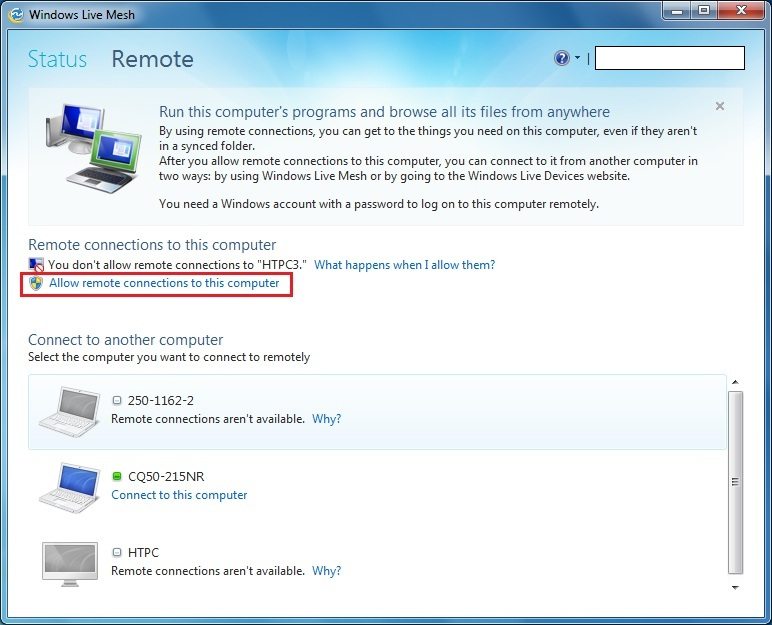Click the "Remote connections to this computer" heading
772x625 pixels.
point(152,245)
